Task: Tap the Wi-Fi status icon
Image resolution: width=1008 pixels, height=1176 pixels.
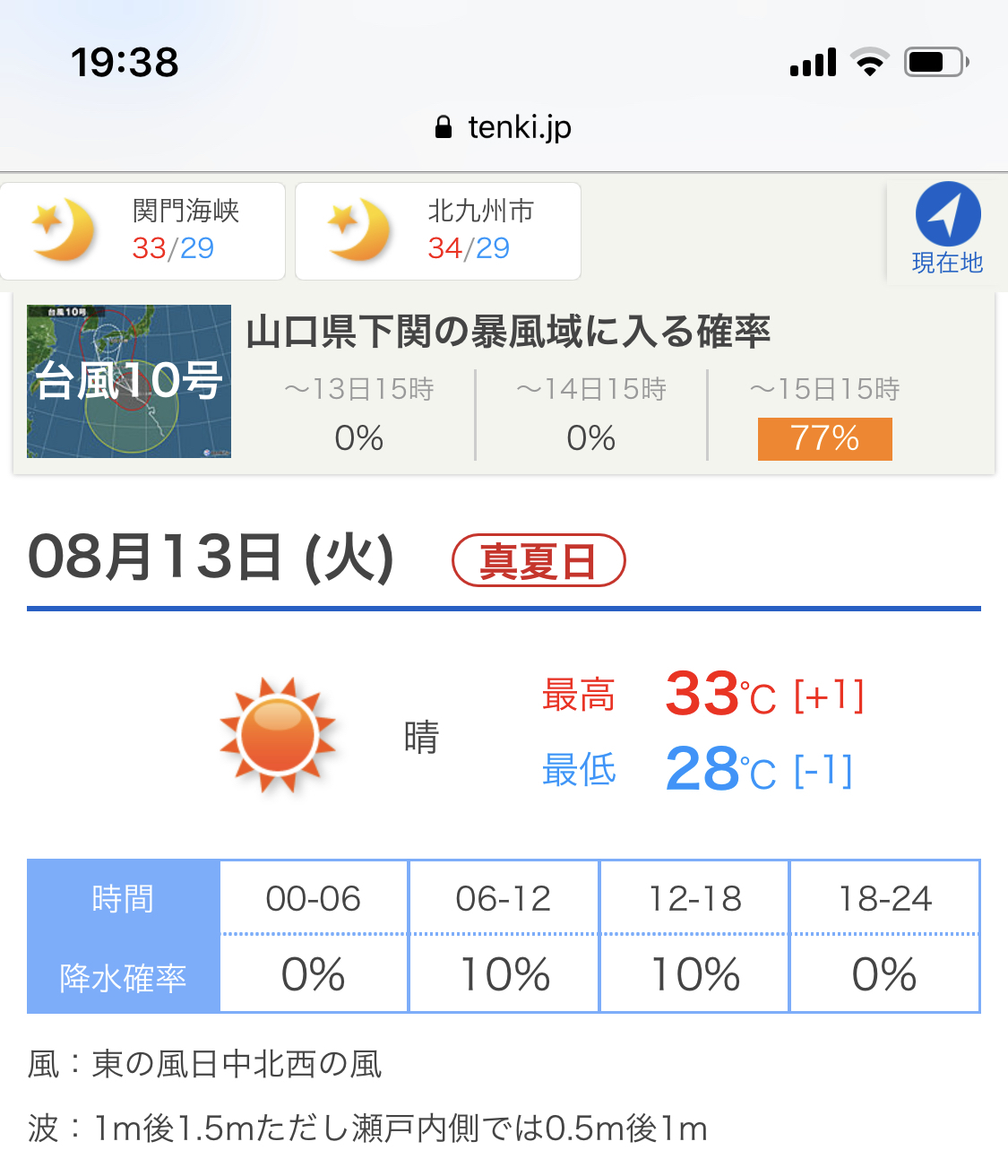Action: 869,62
